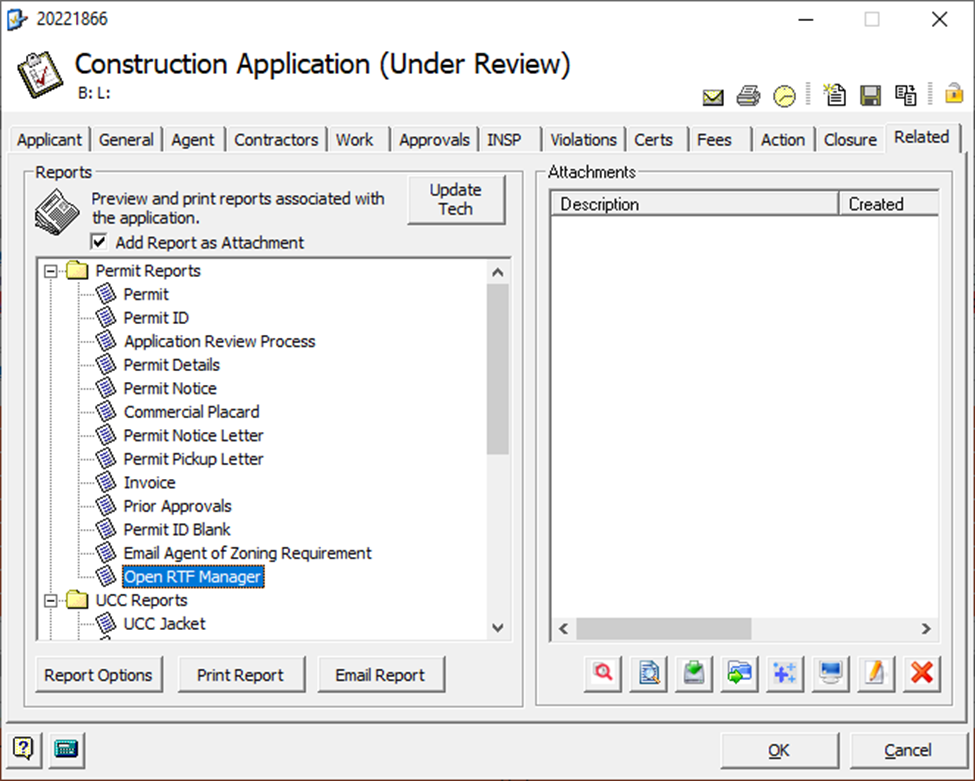Click the document preview magnifier icon
The height and width of the screenshot is (781, 975).
point(649,673)
